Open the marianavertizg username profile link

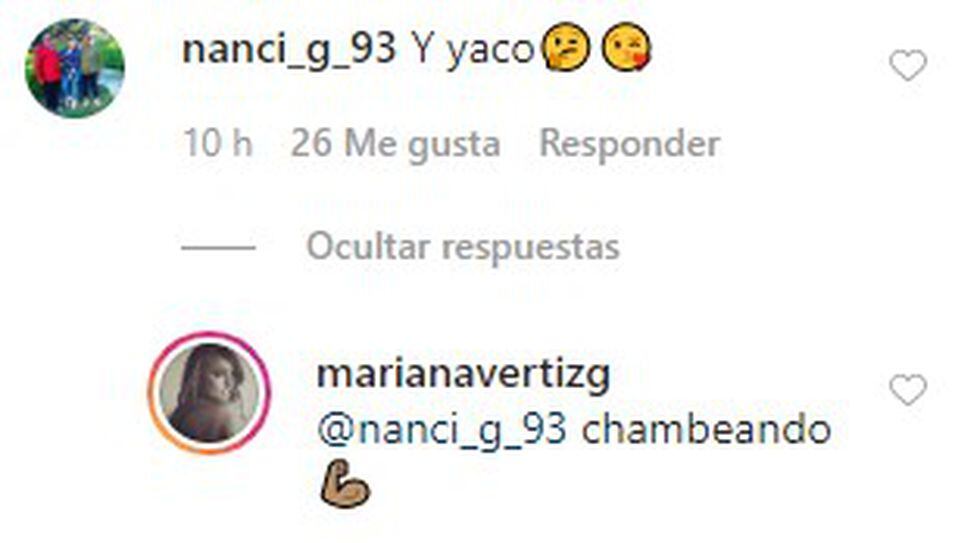point(463,376)
